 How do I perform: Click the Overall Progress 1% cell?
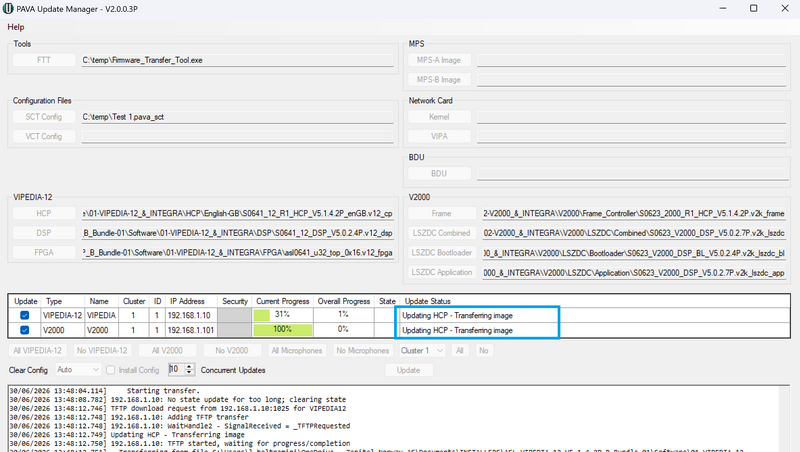click(x=343, y=315)
